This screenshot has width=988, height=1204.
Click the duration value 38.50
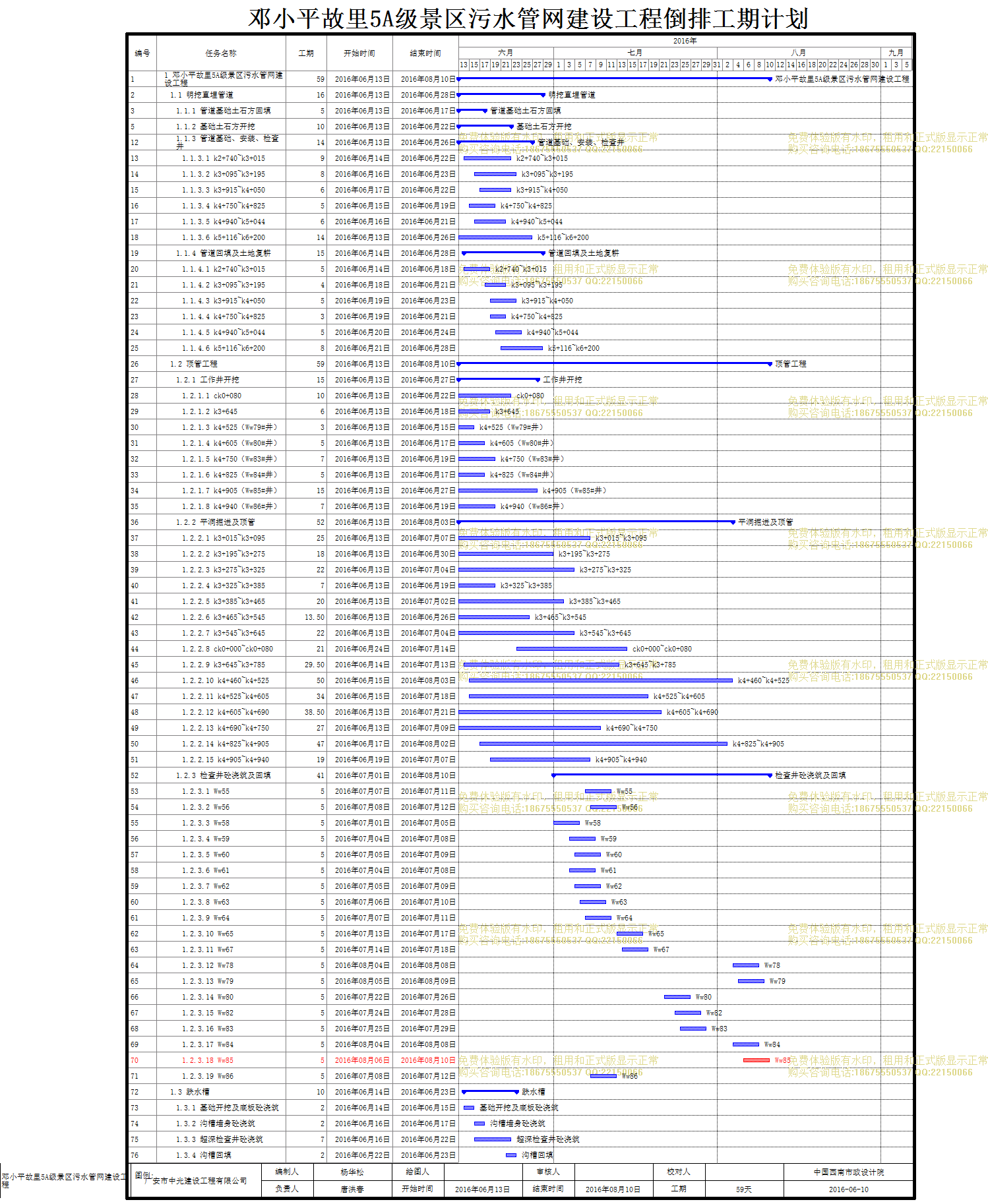315,712
